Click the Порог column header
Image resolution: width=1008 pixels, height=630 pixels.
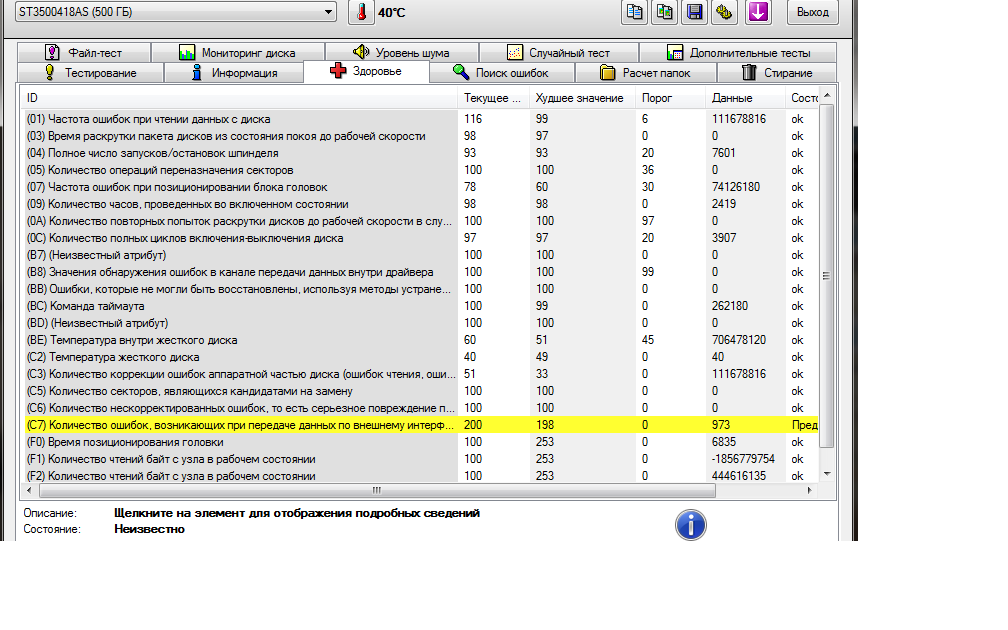657,98
